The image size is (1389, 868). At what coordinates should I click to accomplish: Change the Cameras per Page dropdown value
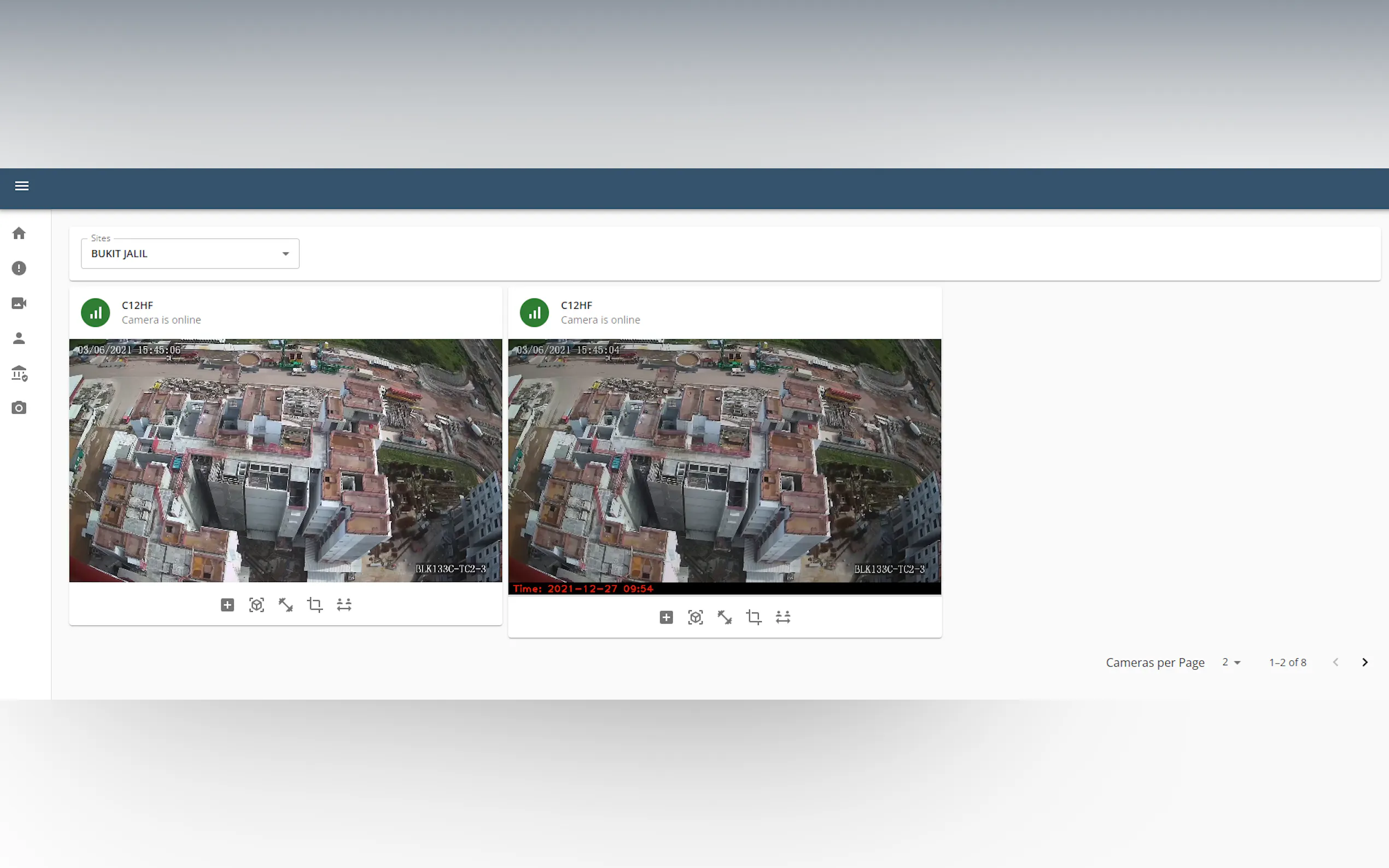click(1231, 662)
